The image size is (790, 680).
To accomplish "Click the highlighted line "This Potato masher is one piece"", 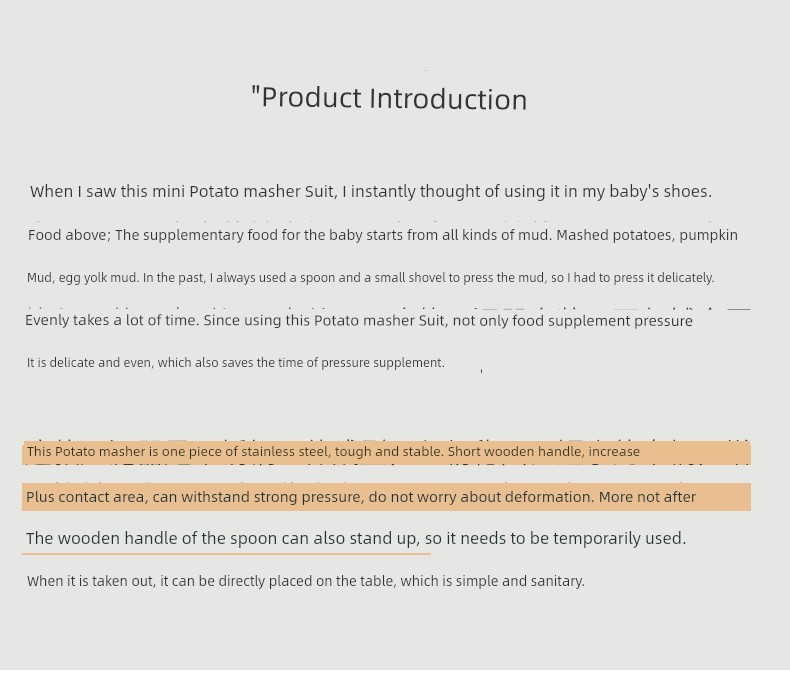I will tap(333, 452).
